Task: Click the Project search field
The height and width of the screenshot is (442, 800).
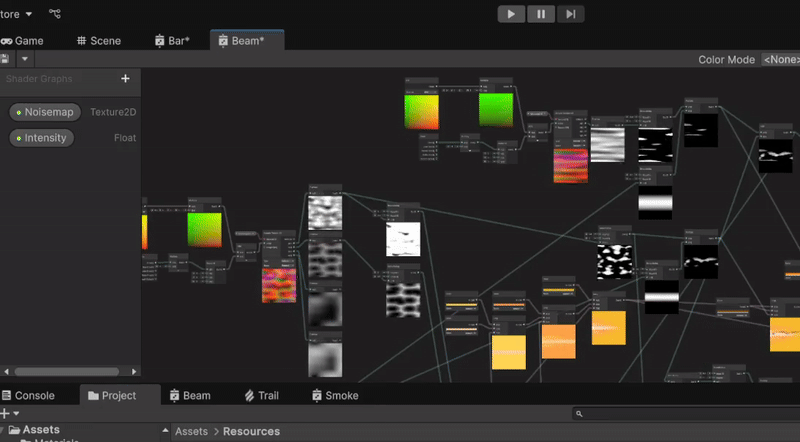Action: click(x=686, y=413)
